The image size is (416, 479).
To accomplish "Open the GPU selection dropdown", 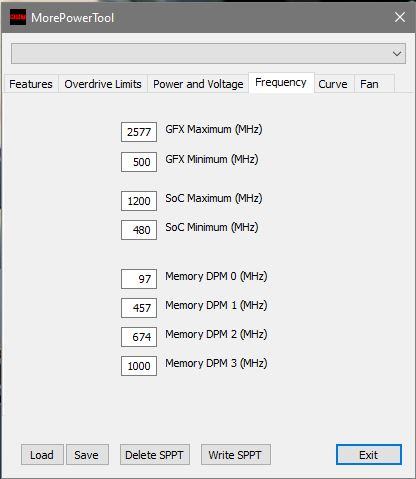I will [x=208, y=53].
